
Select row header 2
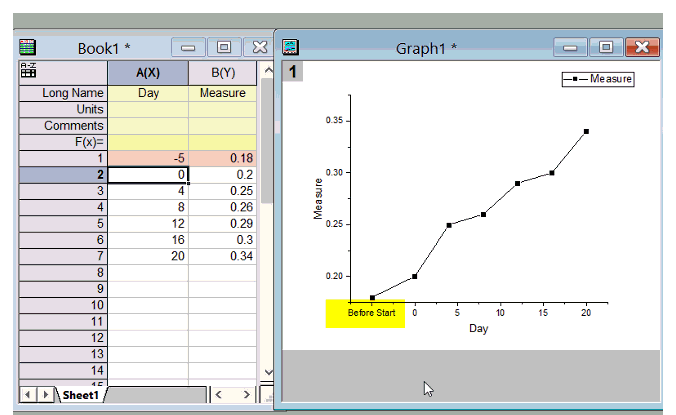click(63, 175)
